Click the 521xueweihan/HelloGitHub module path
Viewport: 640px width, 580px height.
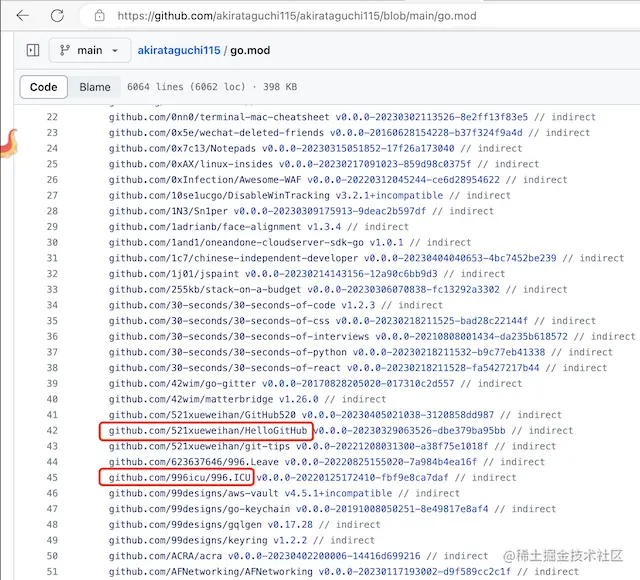pyautogui.click(x=208, y=431)
